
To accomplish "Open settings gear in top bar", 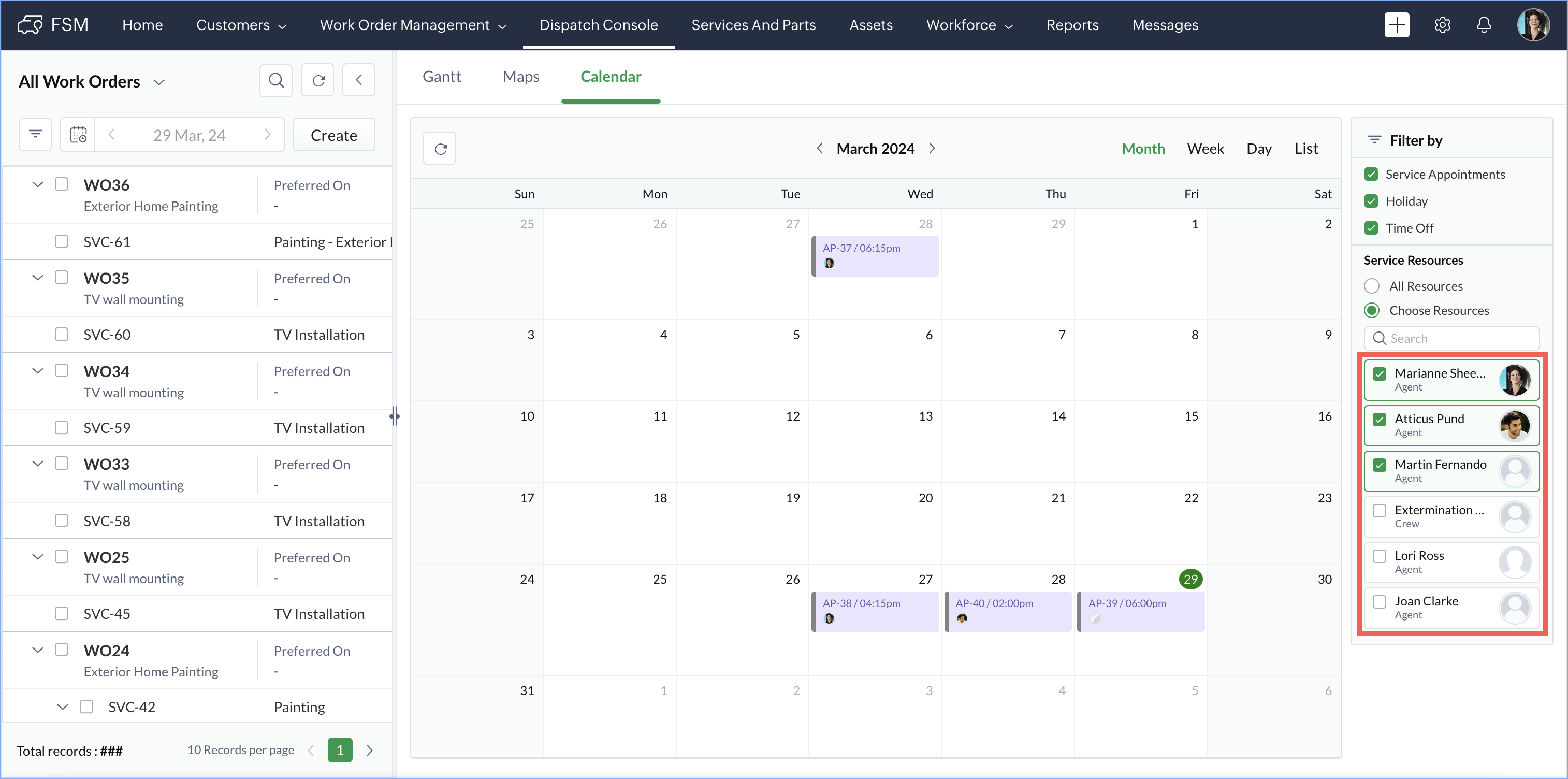I will pyautogui.click(x=1442, y=25).
